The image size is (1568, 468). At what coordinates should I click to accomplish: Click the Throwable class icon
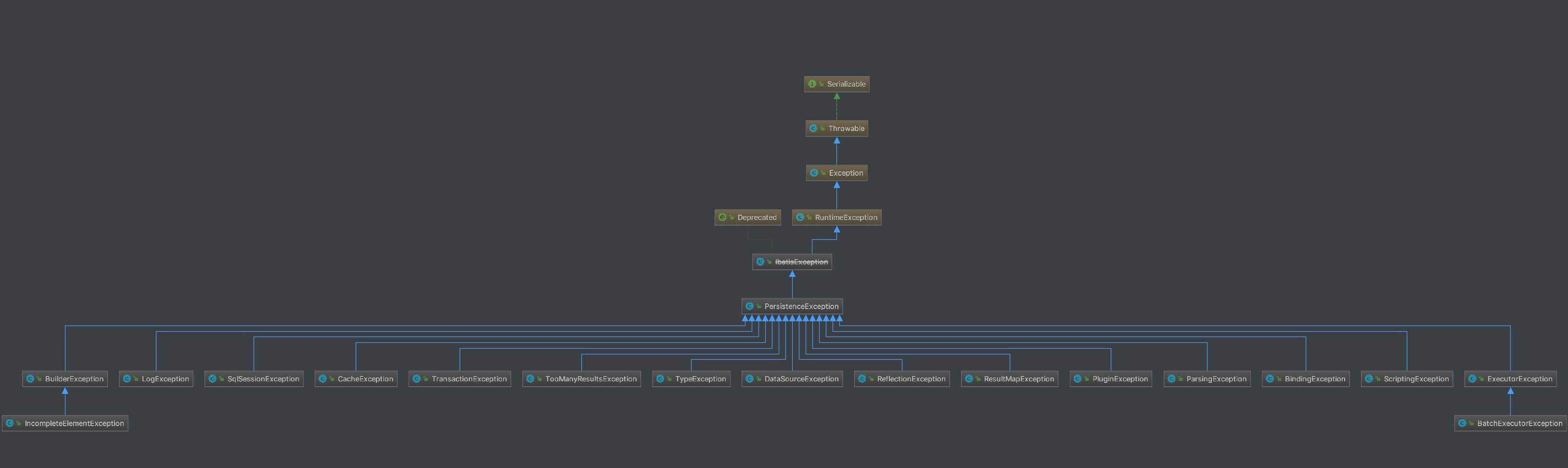point(813,129)
